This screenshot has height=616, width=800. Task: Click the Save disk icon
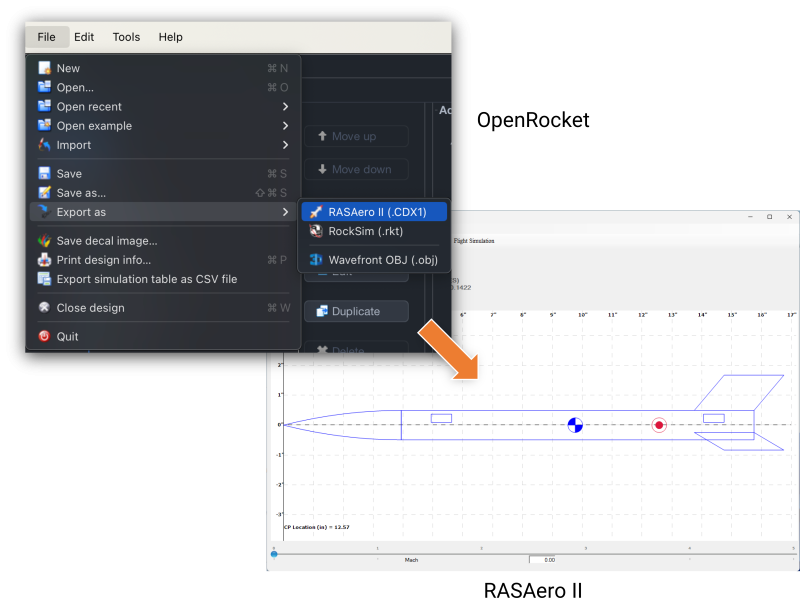[45, 174]
